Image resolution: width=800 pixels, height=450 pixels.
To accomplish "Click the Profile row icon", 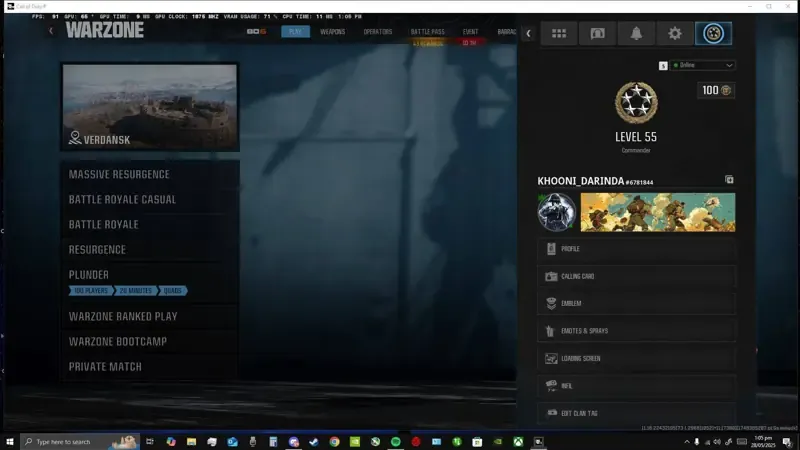I will (x=551, y=249).
